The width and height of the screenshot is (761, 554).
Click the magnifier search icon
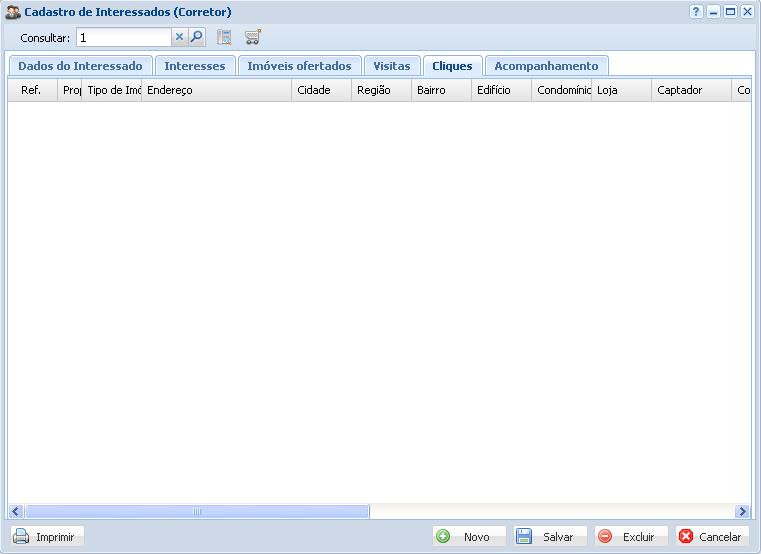197,38
